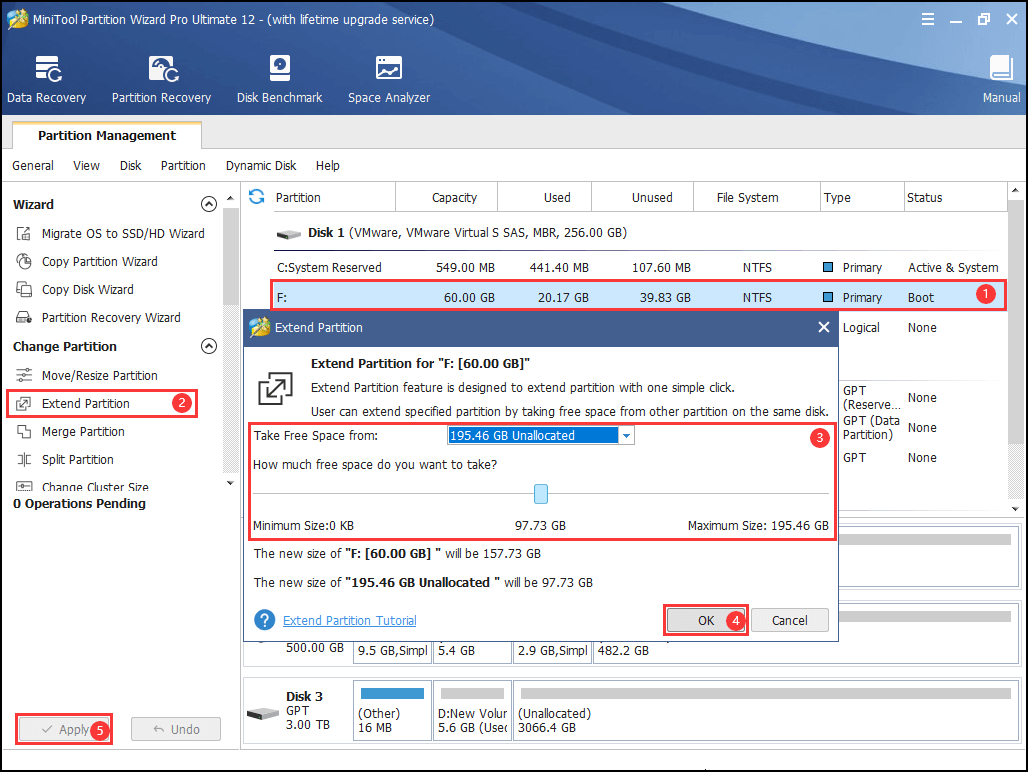The width and height of the screenshot is (1028, 772).
Task: Select the 9.5 GB,Simpl partition block
Action: tap(392, 651)
